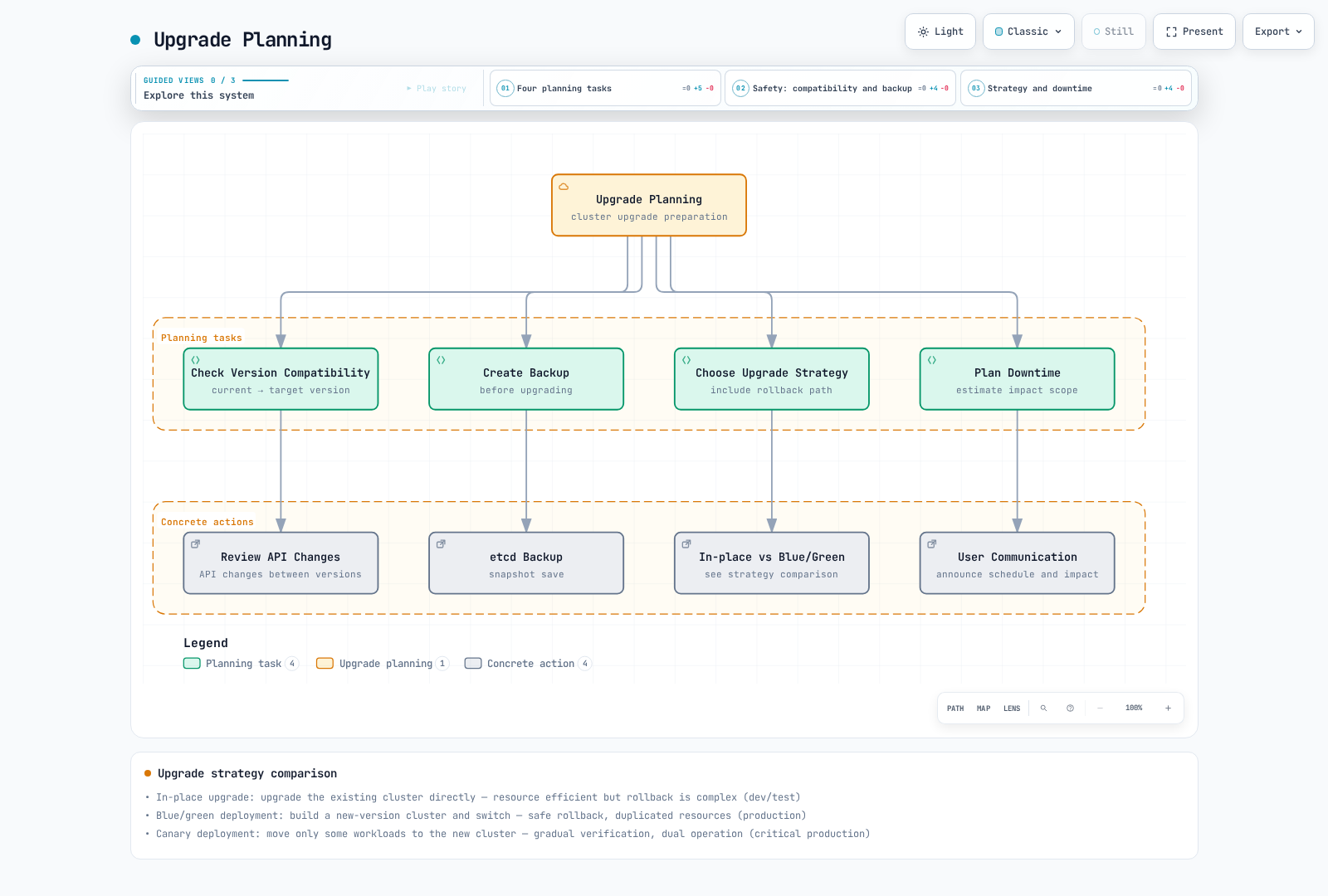1328x896 pixels.
Task: Click the Explore this system text
Action: pyautogui.click(x=199, y=95)
